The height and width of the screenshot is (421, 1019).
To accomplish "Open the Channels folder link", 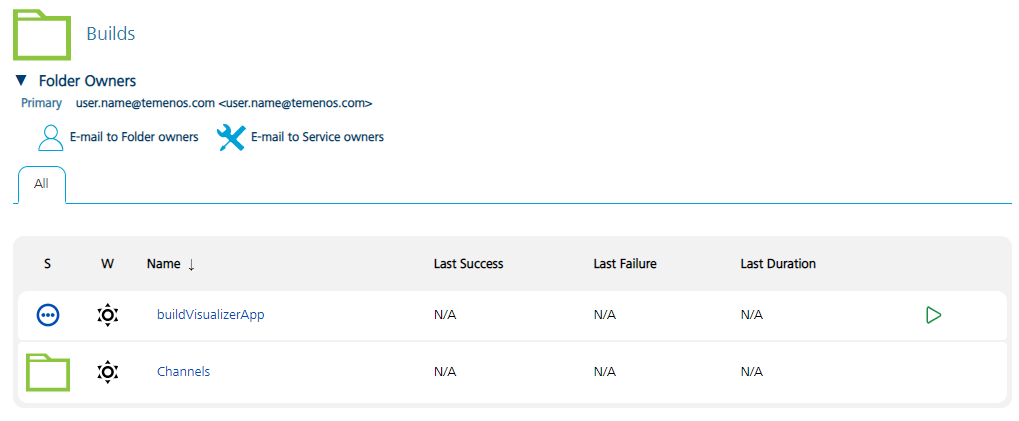I will point(183,372).
